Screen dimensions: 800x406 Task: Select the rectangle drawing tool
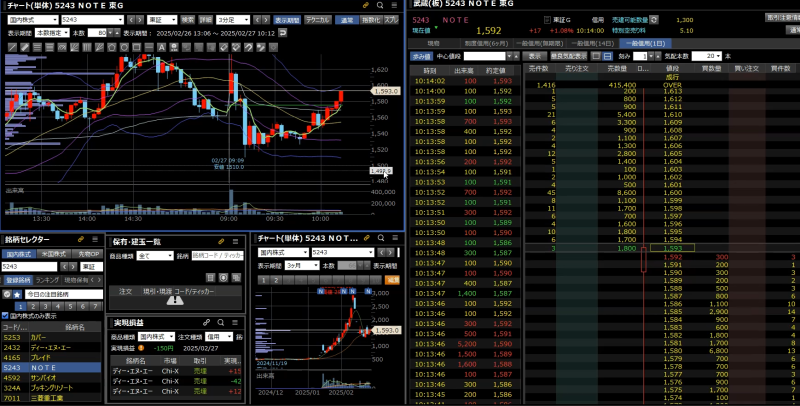[x=136, y=47]
